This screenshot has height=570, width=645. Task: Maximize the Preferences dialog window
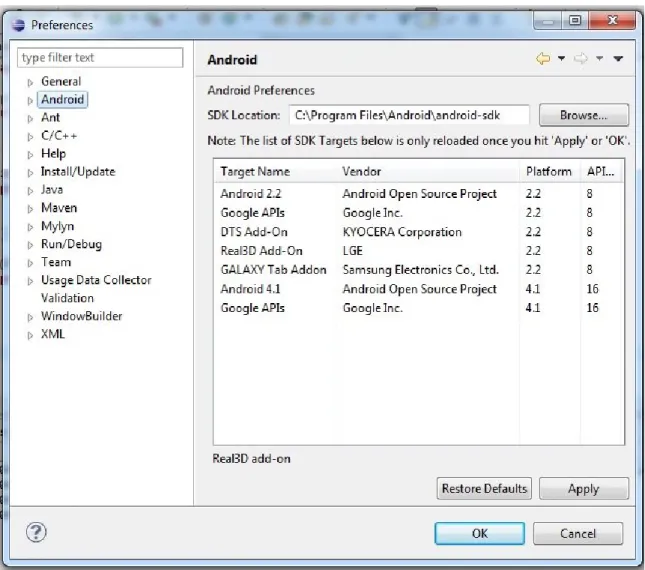pyautogui.click(x=575, y=20)
